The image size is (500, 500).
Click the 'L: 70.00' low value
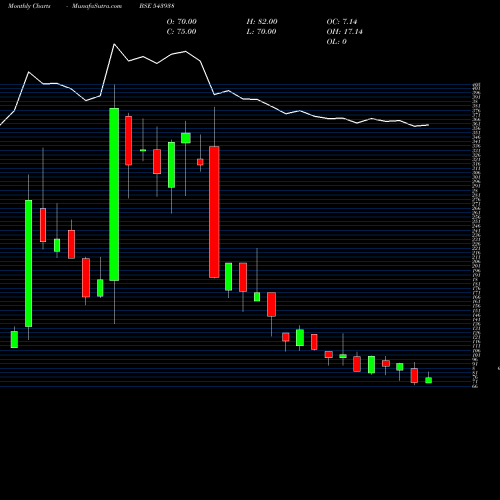pyautogui.click(x=261, y=32)
